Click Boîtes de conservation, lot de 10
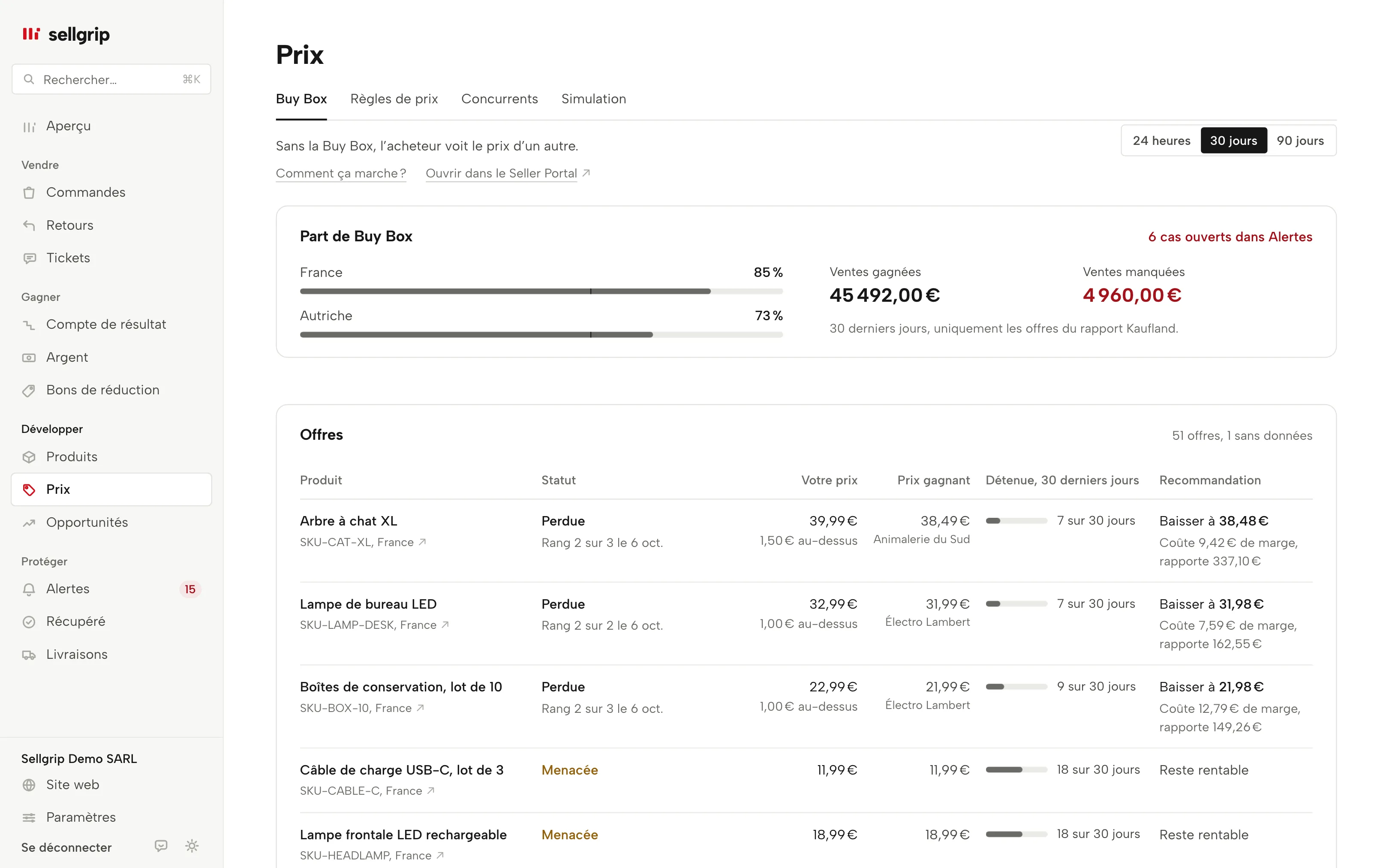The image size is (1389, 868). (401, 687)
